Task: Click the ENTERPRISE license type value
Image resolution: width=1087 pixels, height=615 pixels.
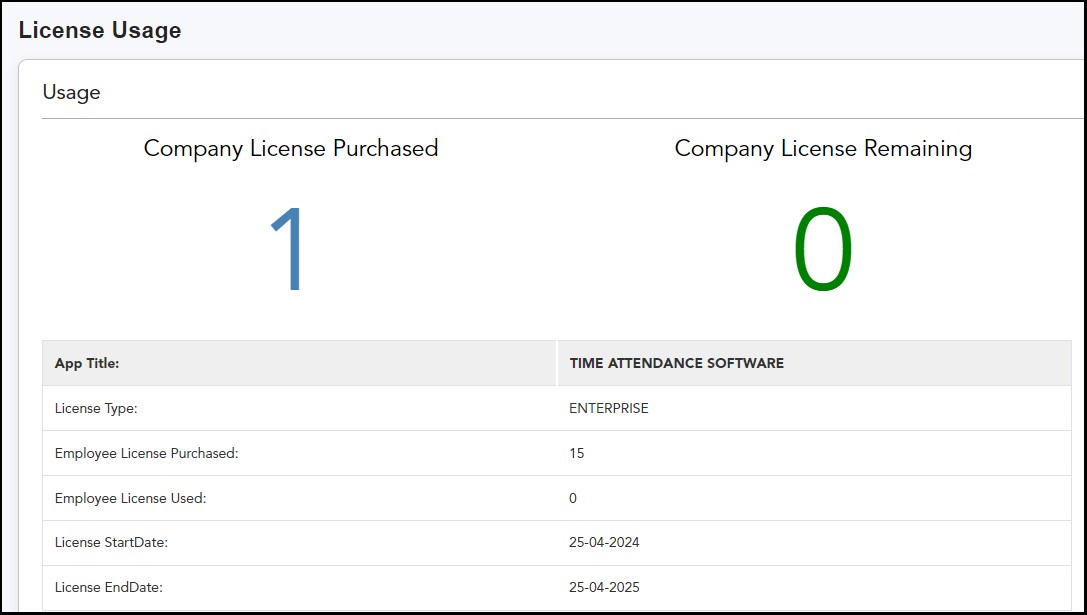Action: [609, 408]
